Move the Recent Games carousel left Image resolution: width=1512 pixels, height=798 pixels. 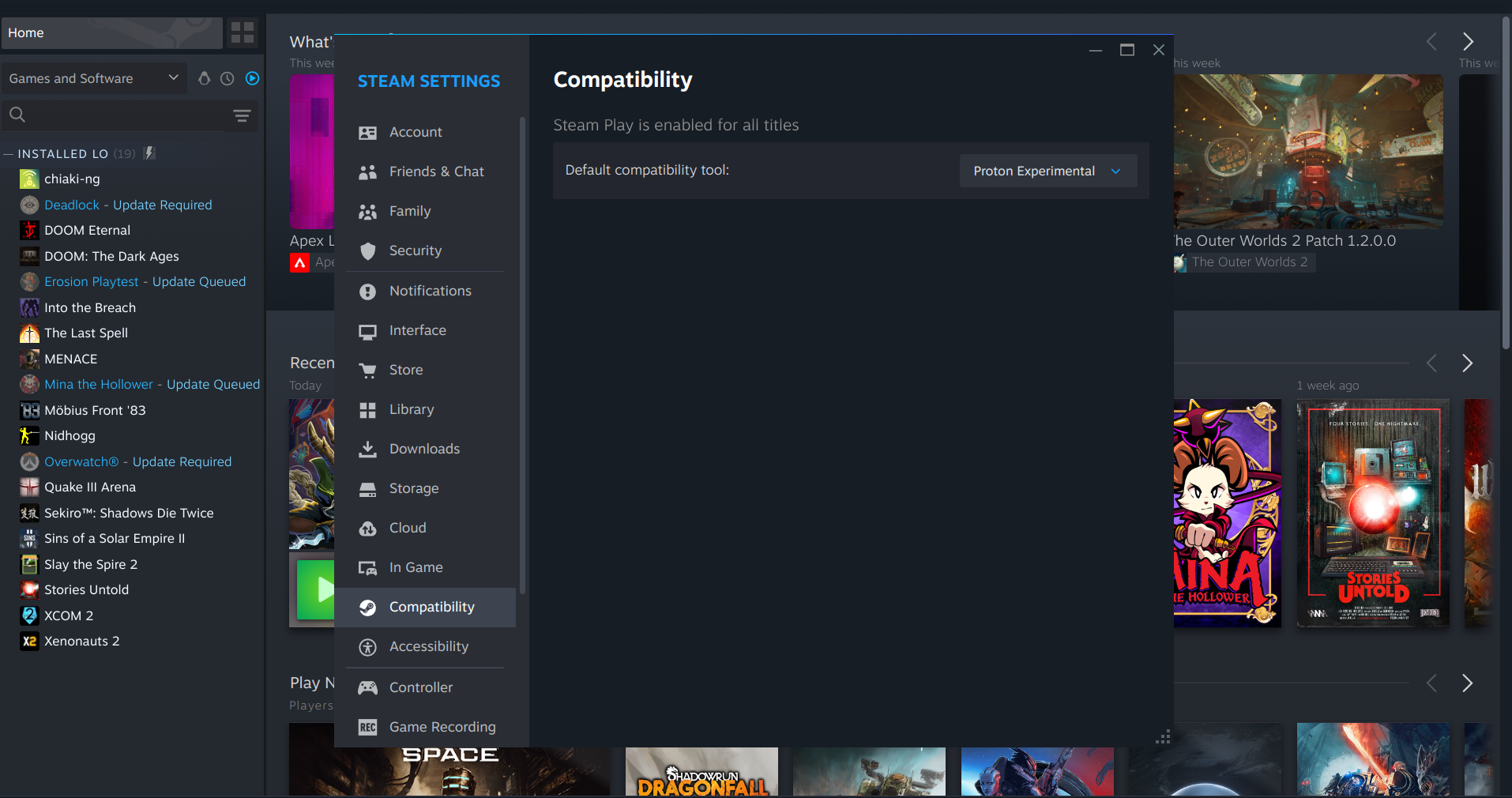tap(1431, 363)
